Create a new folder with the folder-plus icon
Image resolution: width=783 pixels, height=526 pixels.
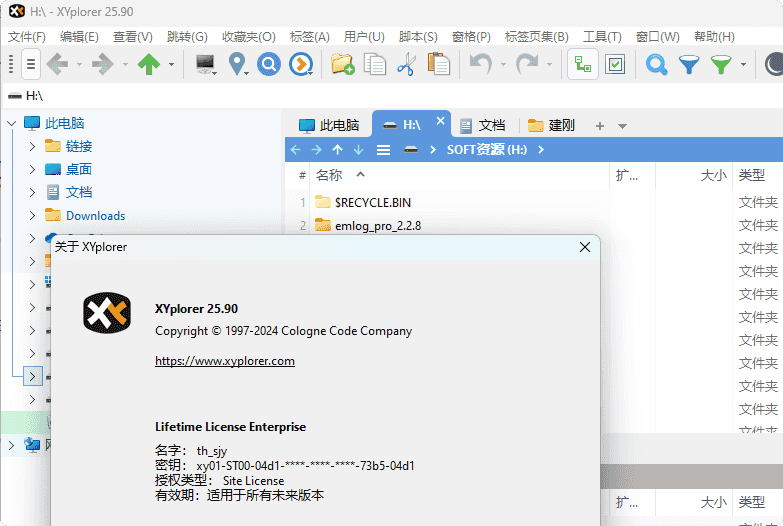[x=343, y=64]
